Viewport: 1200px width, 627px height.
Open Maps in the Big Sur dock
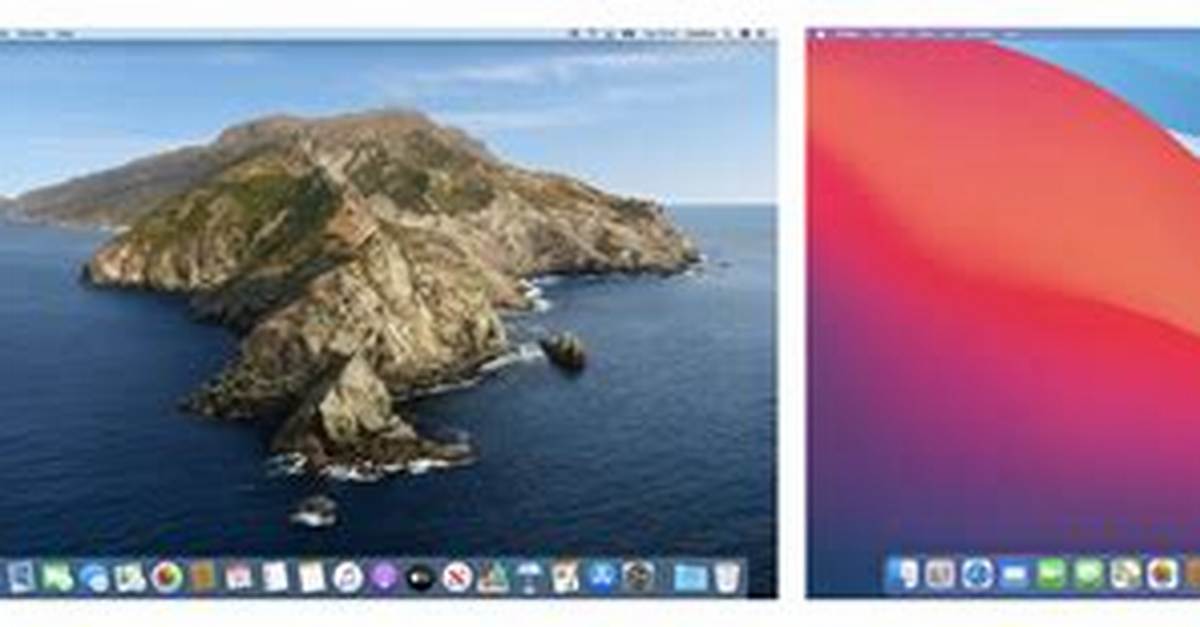(x=1125, y=573)
